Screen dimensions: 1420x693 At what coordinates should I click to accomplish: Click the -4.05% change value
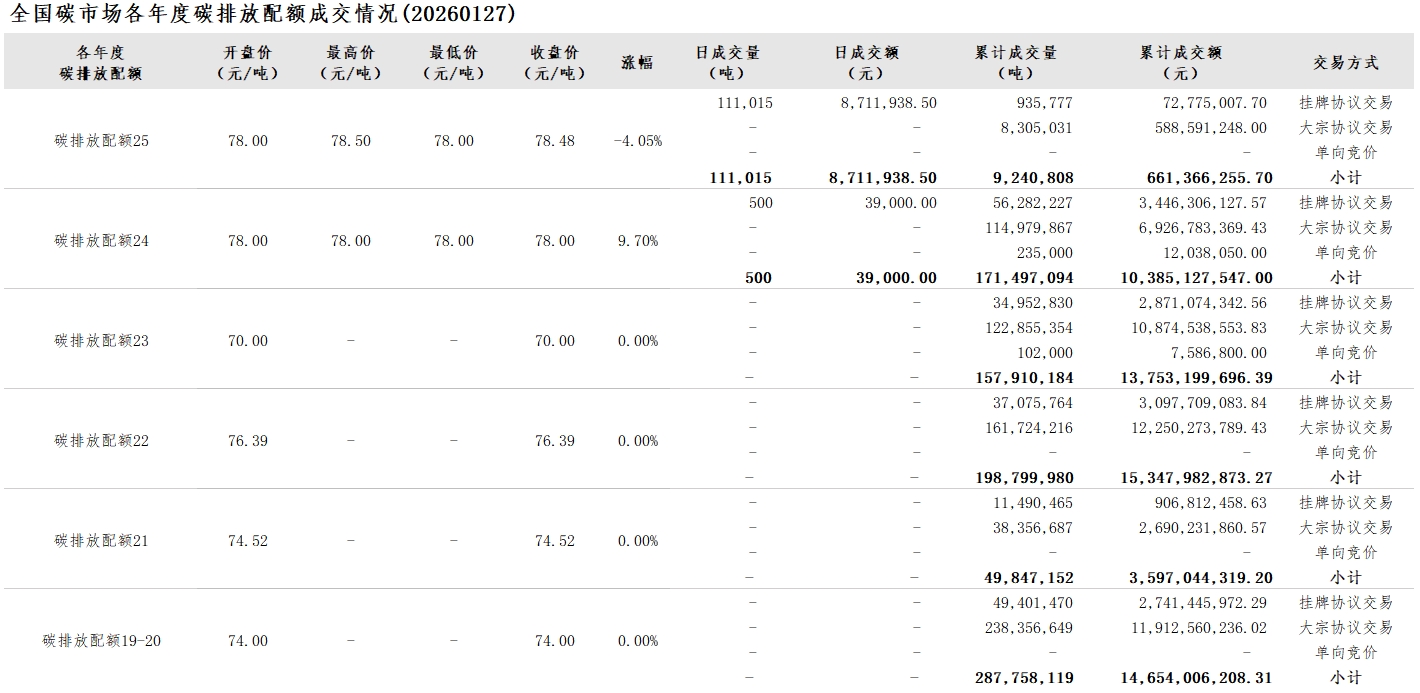[x=637, y=141]
